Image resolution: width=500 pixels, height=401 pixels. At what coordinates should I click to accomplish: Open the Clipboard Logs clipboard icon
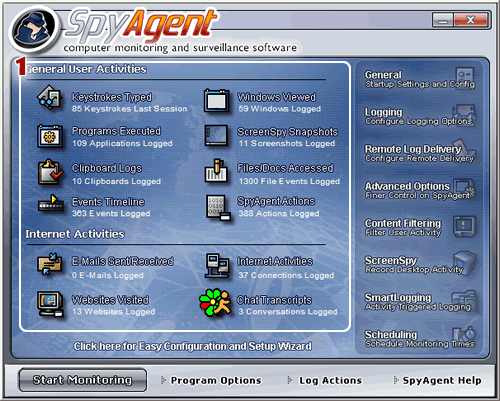click(50, 172)
